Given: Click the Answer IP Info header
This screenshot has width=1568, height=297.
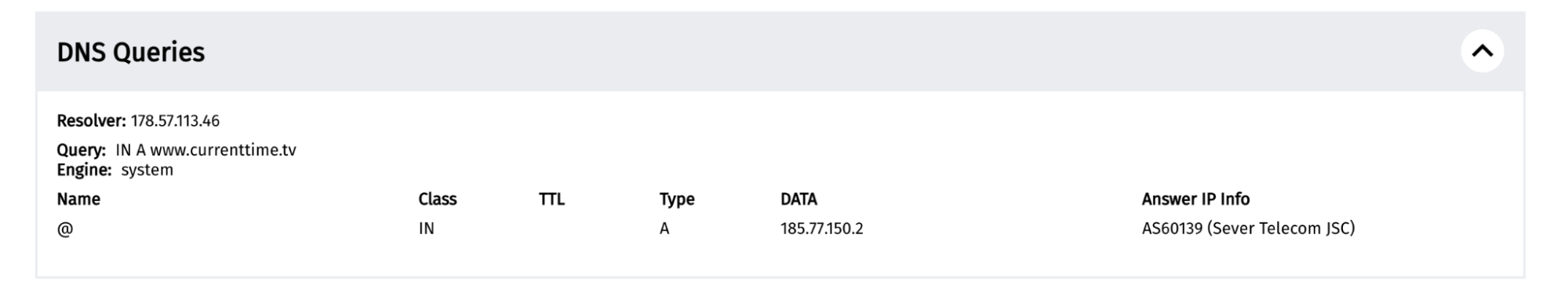Looking at the screenshot, I should click(1195, 200).
